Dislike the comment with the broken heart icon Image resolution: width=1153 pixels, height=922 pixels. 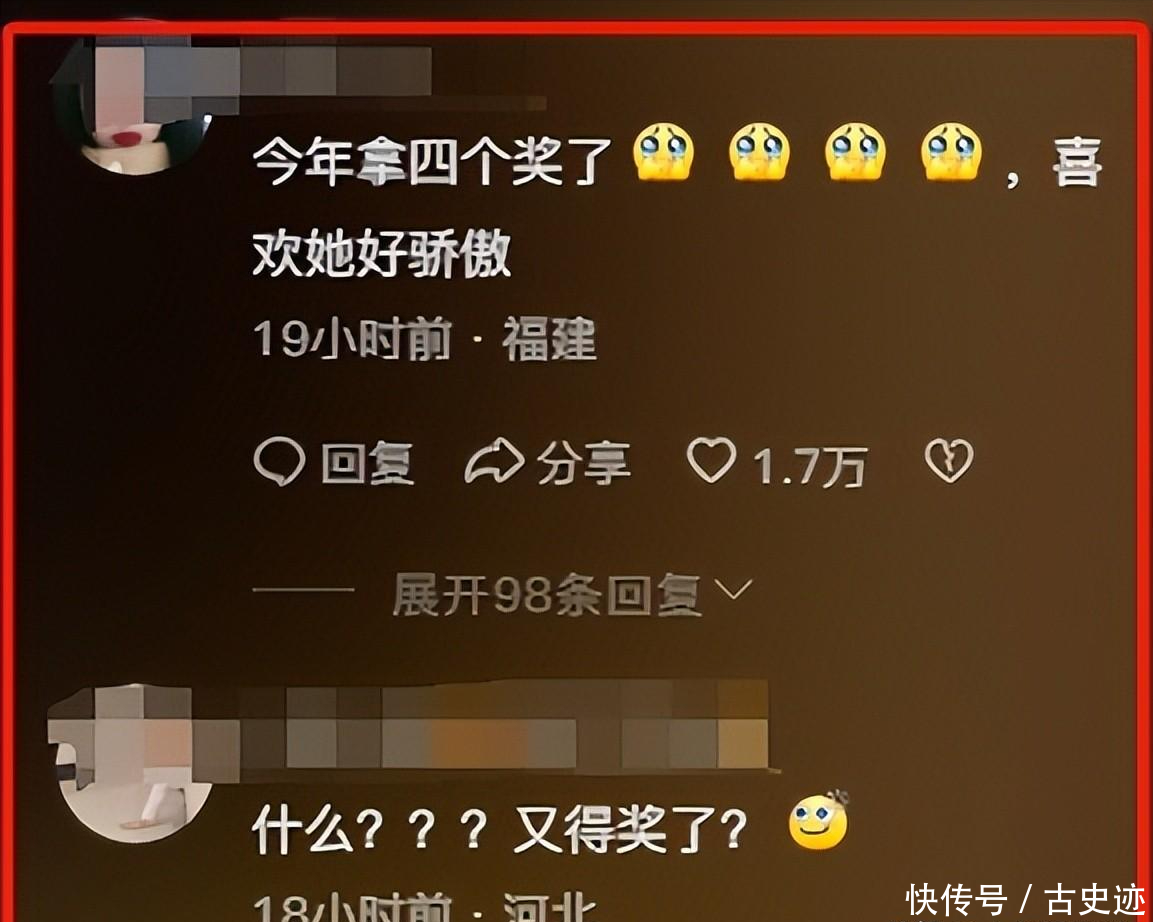[949, 461]
